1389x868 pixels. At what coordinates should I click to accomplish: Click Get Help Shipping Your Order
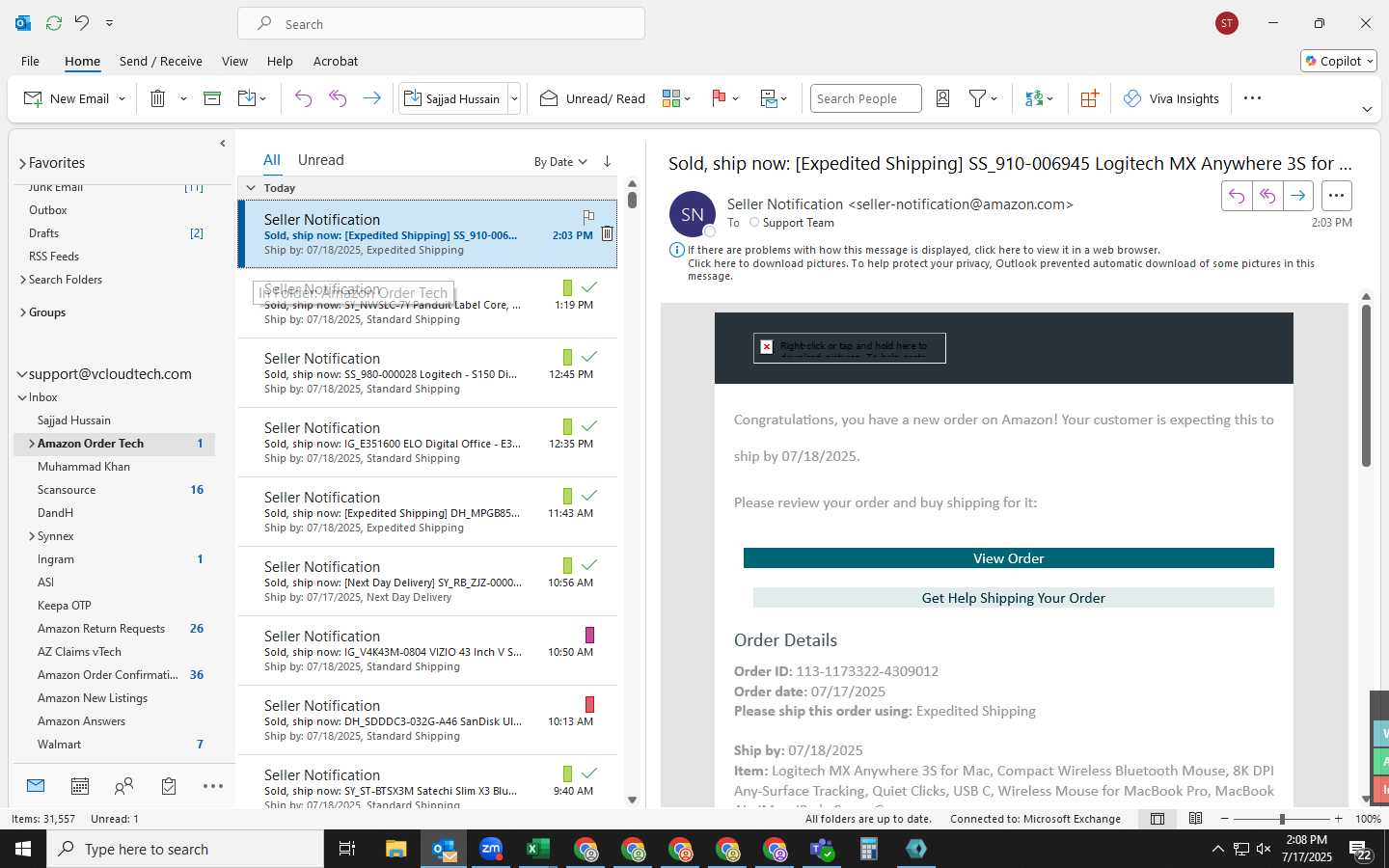pyautogui.click(x=1013, y=598)
